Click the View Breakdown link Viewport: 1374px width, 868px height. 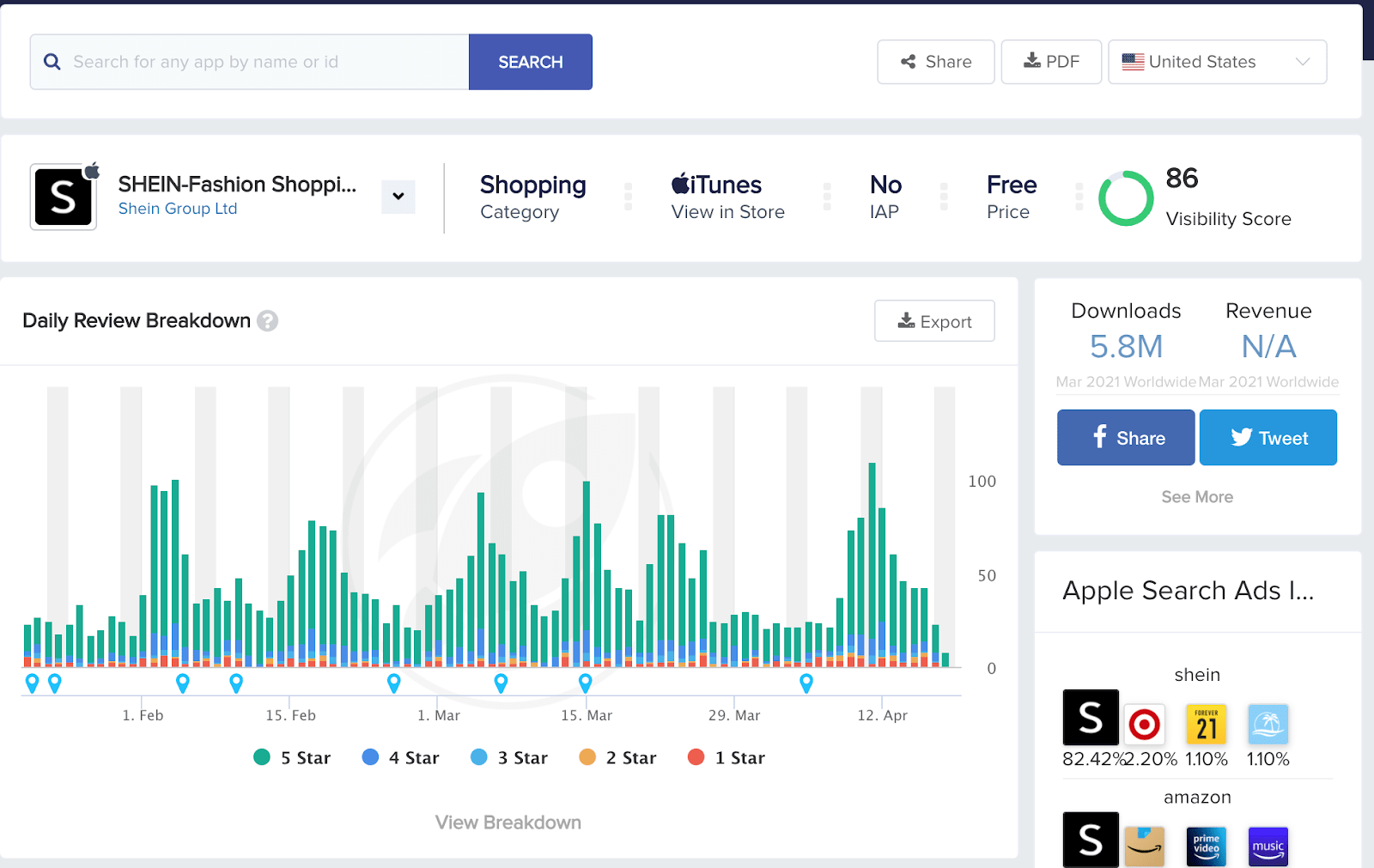coord(508,822)
